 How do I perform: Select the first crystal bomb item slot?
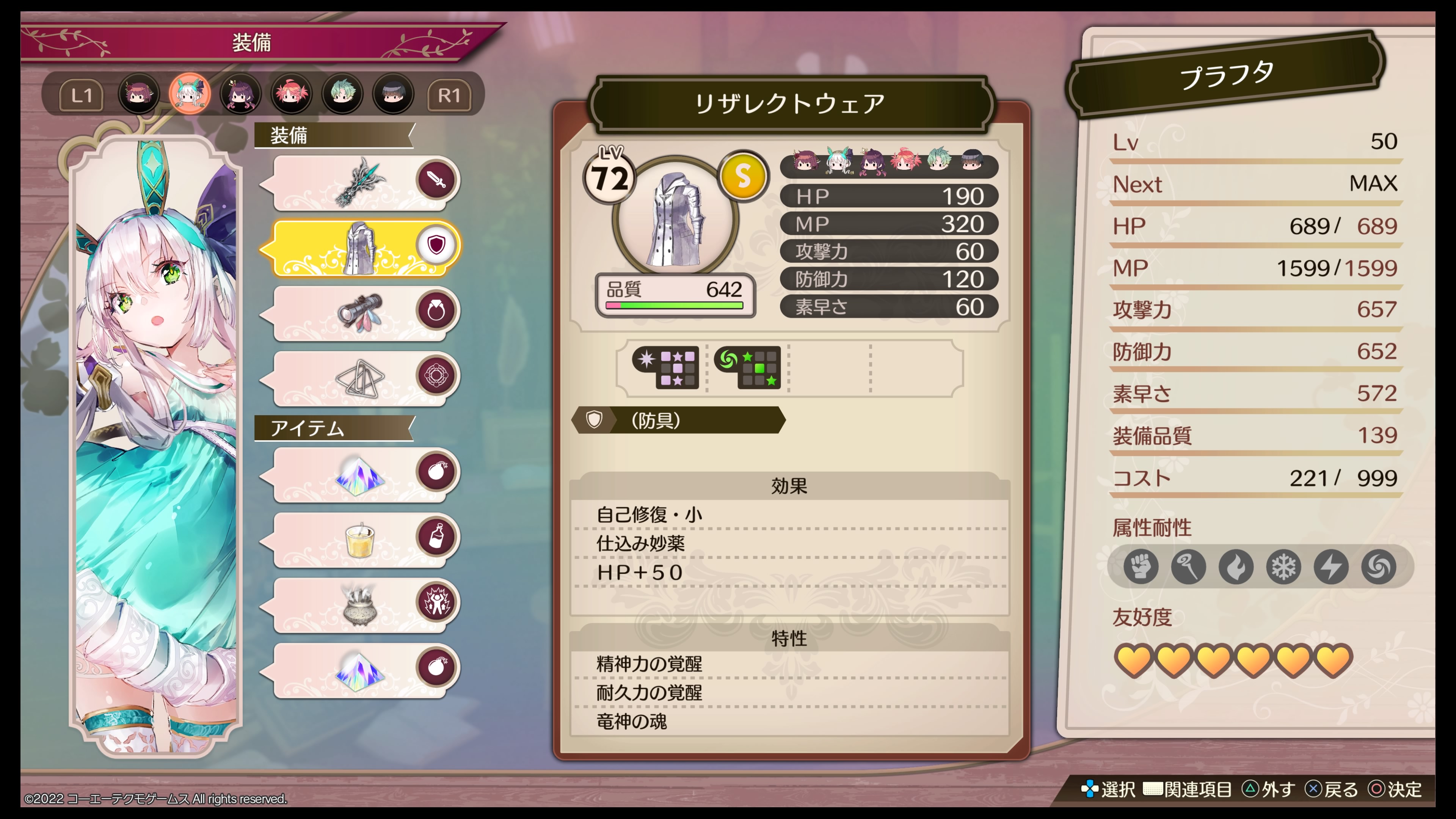pyautogui.click(x=360, y=474)
